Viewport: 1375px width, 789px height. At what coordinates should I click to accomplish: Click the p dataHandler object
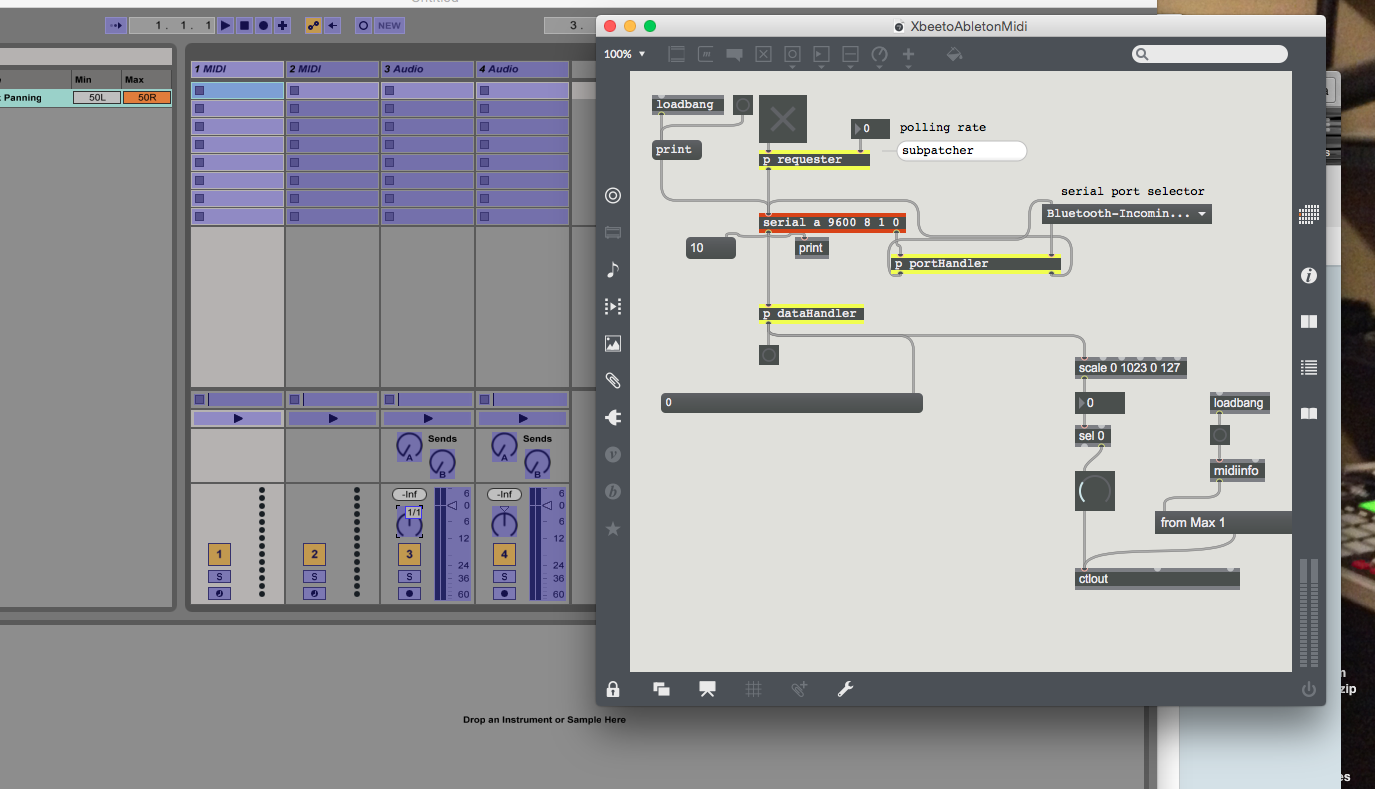[x=811, y=314]
